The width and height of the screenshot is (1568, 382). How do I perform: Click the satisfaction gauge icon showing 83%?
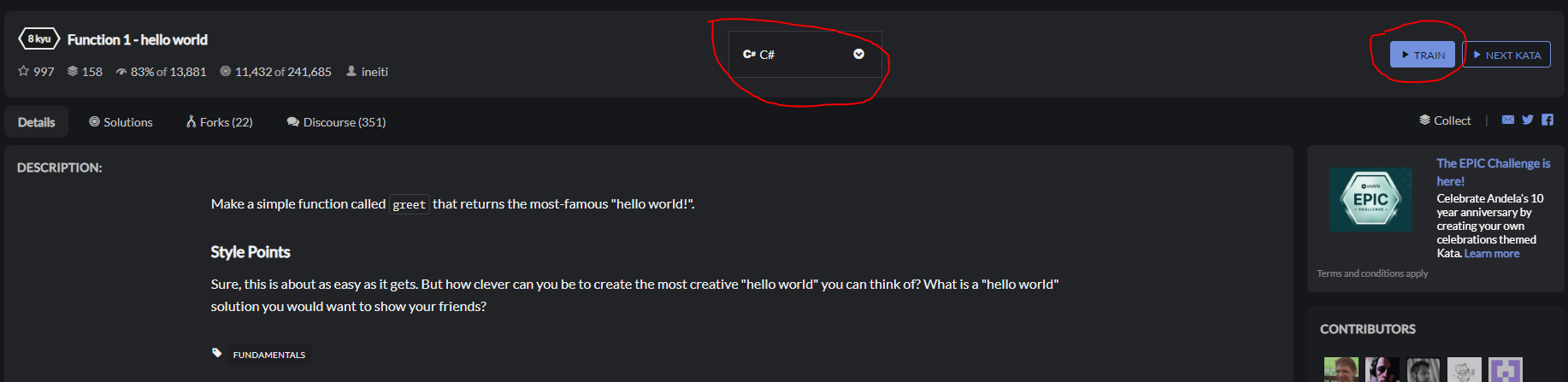click(121, 72)
